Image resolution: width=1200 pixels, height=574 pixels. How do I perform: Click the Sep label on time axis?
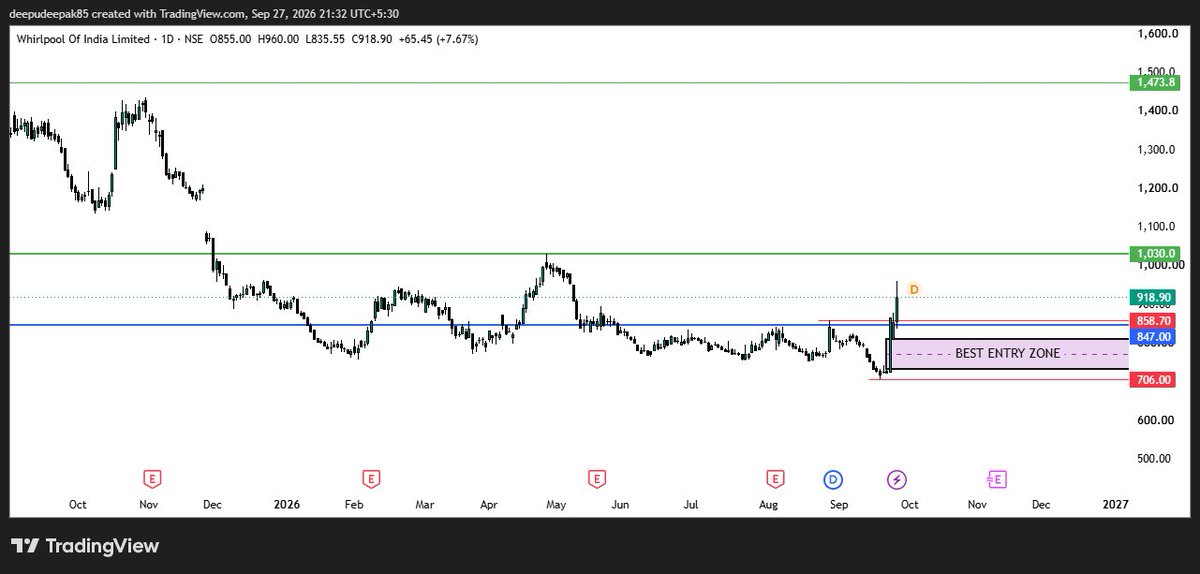[838, 506]
